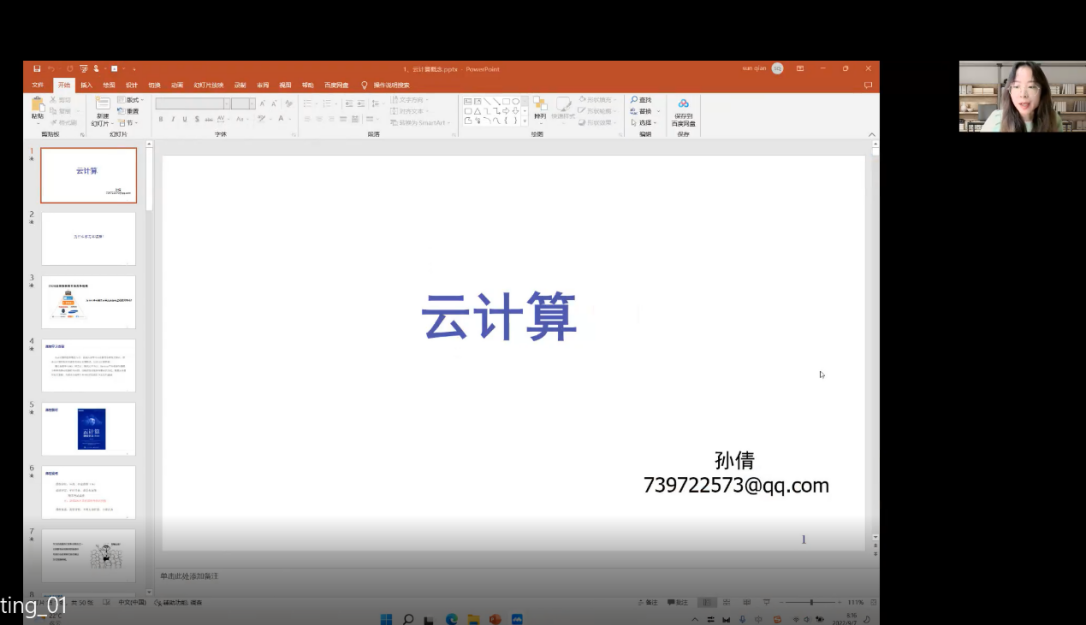Switch to the Slide Show (幻灯片放映) tab

208,85
